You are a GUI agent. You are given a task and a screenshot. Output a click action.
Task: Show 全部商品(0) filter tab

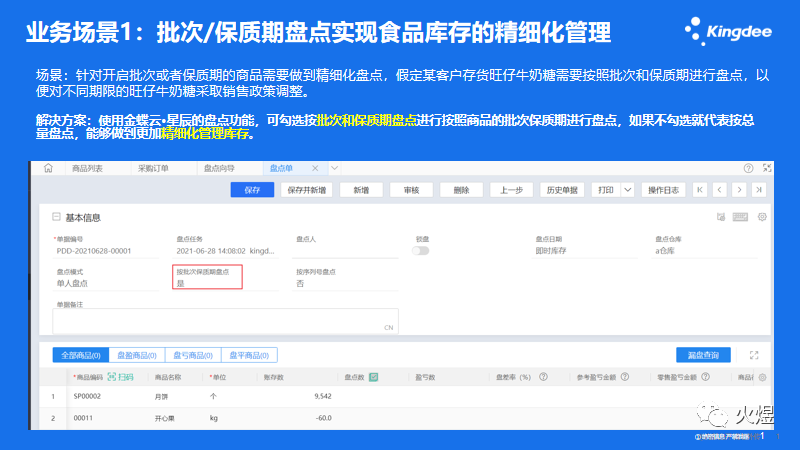[81, 355]
